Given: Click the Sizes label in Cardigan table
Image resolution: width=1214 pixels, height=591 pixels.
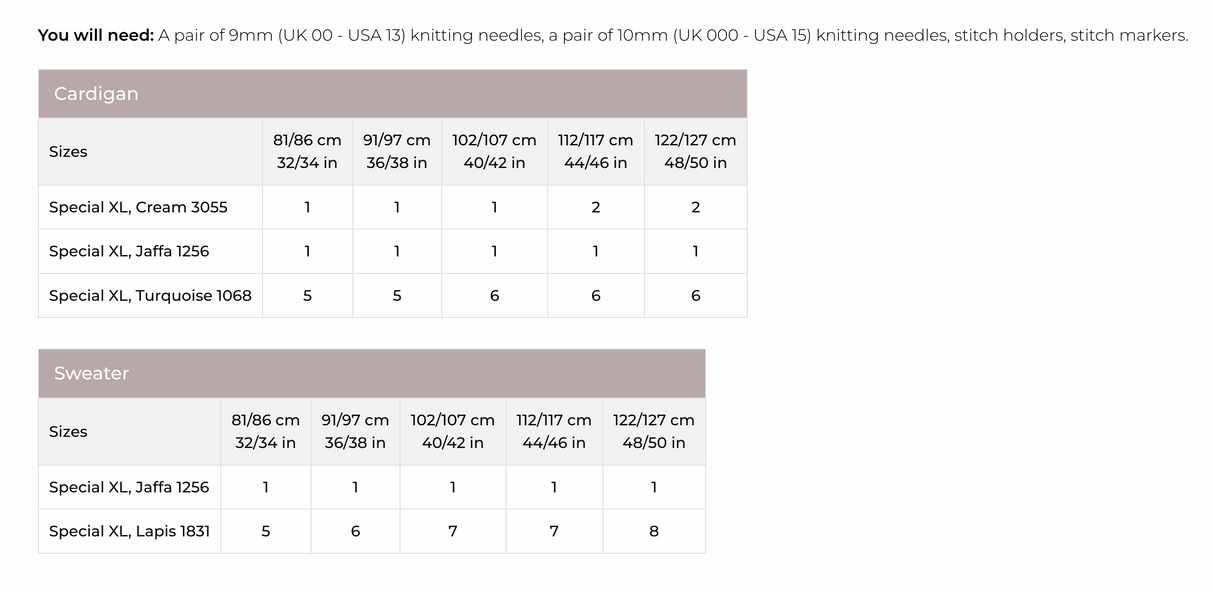Looking at the screenshot, I should coord(68,152).
